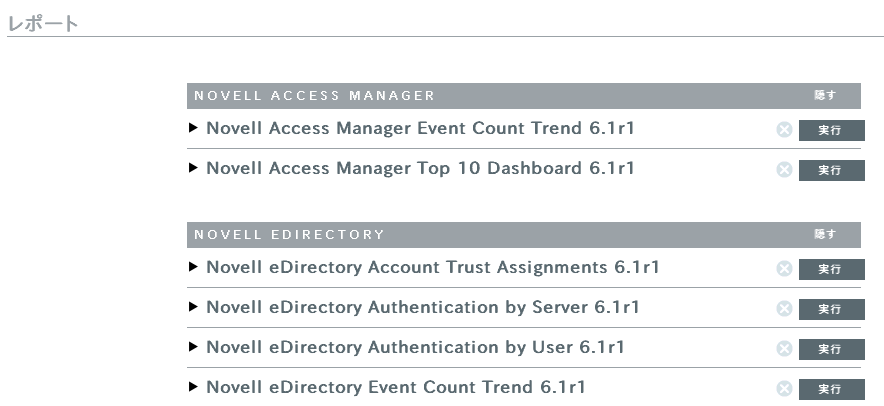Hide the Novell Access Manager section
Viewport: 884px width, 406px height.
coord(825,96)
